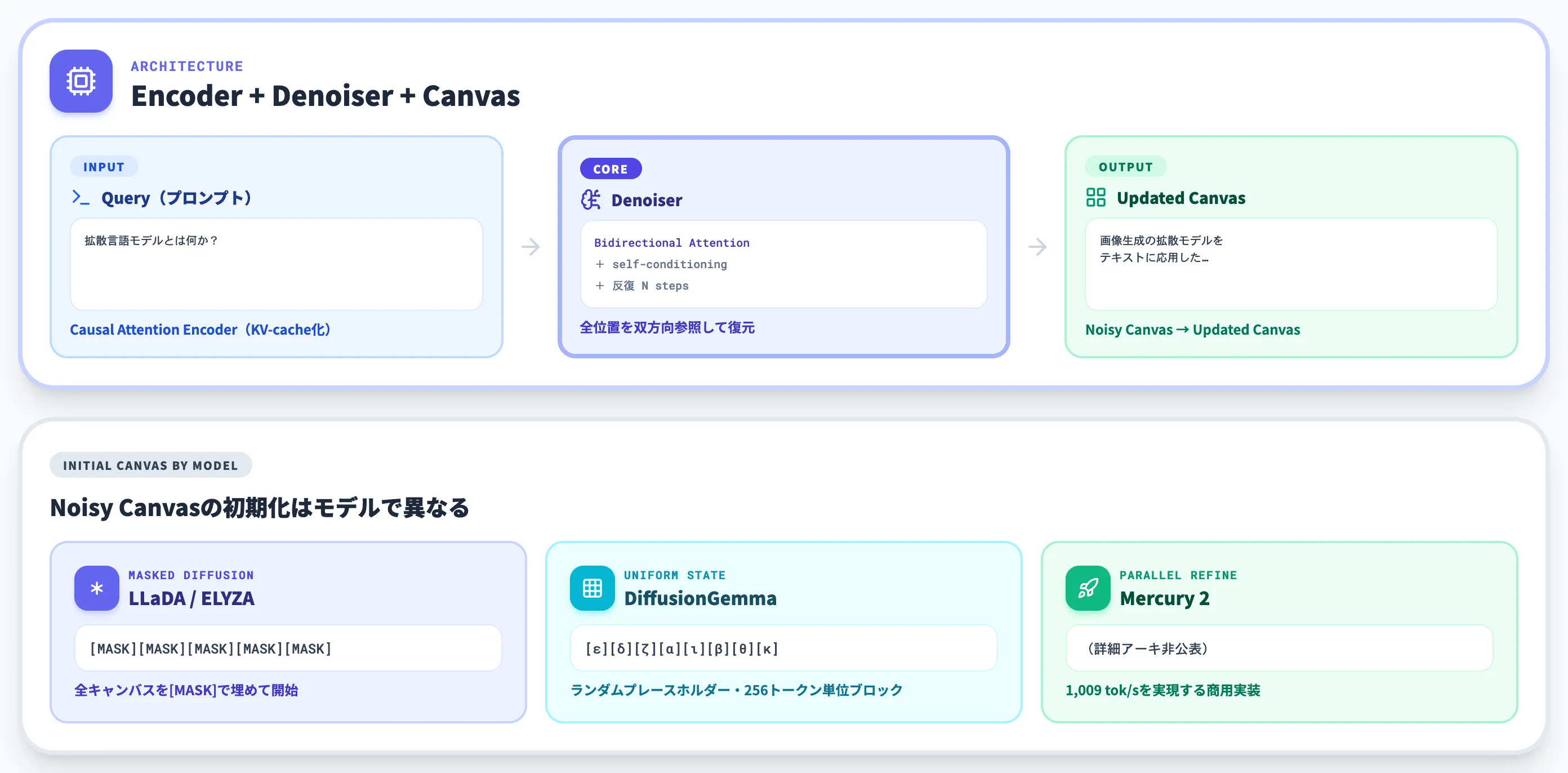
Task: Select the INITIAL CANVAS BY MODEL pill
Action: [x=150, y=465]
